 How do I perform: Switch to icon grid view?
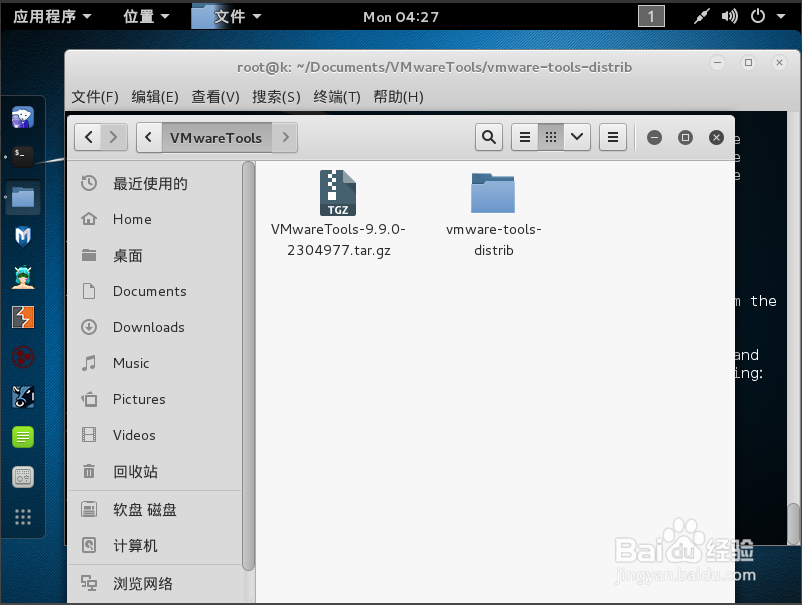pos(551,137)
